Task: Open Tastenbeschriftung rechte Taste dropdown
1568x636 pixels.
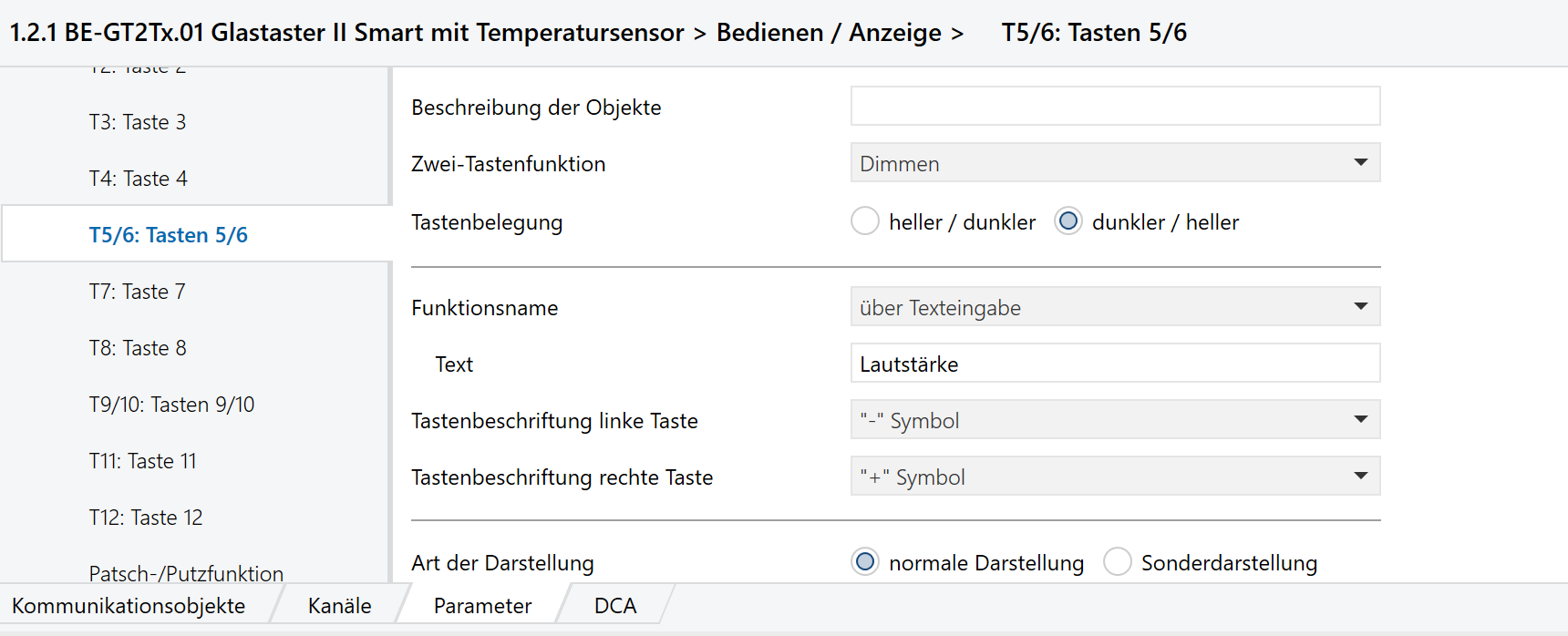Action: coord(1114,477)
